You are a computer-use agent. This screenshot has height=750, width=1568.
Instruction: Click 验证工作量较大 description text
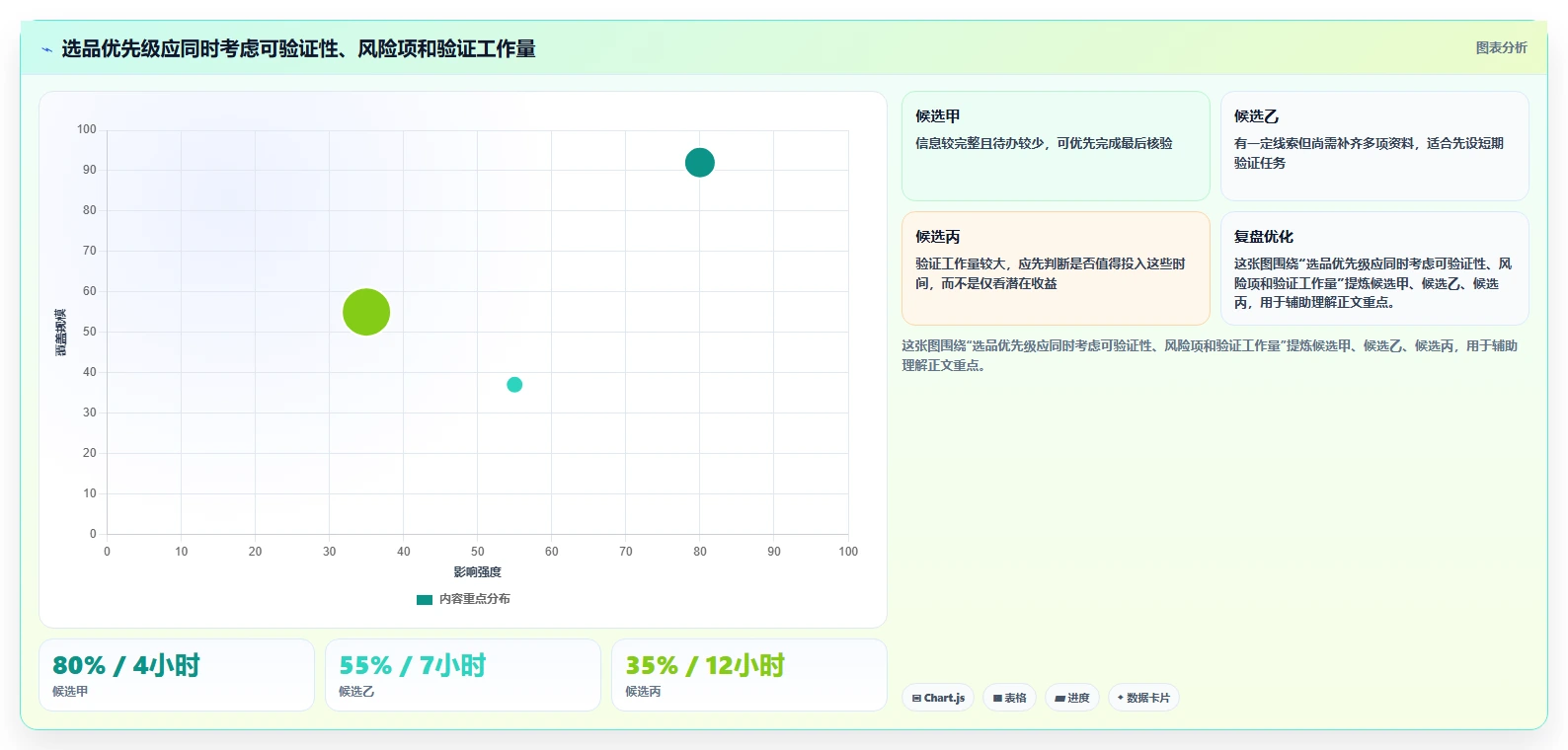tap(1050, 273)
